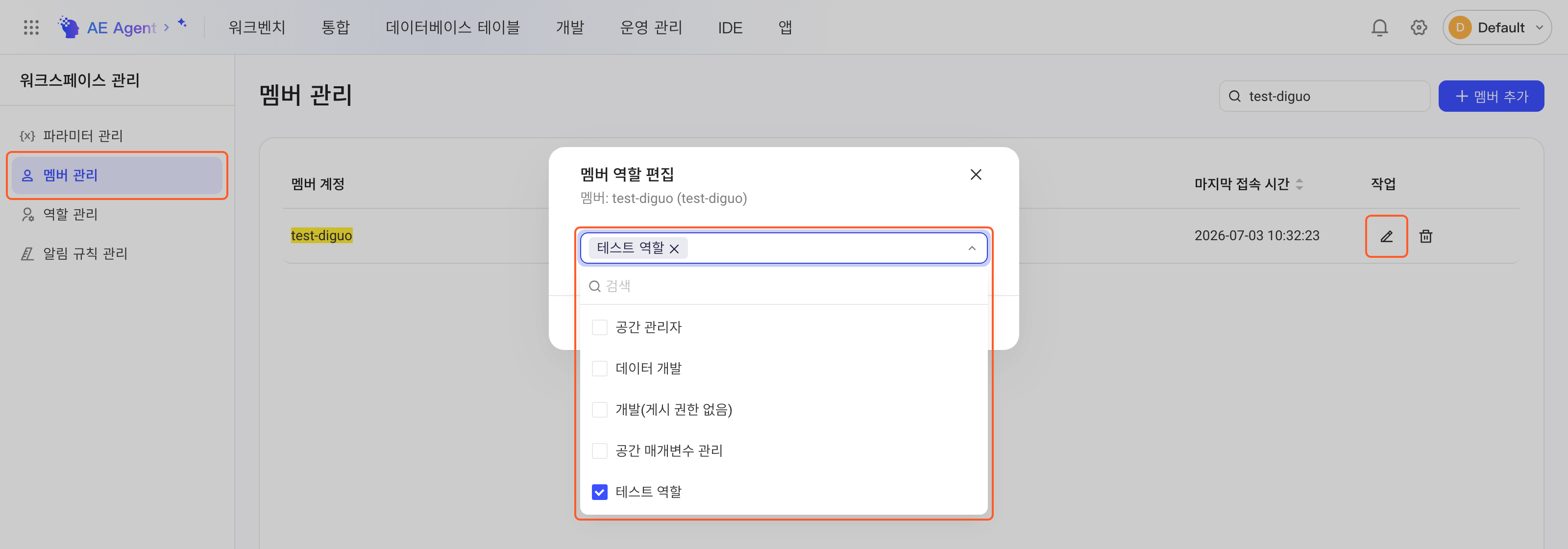Viewport: 1568px width, 549px height.
Task: Check the 공간 관리자 role
Action: click(600, 327)
